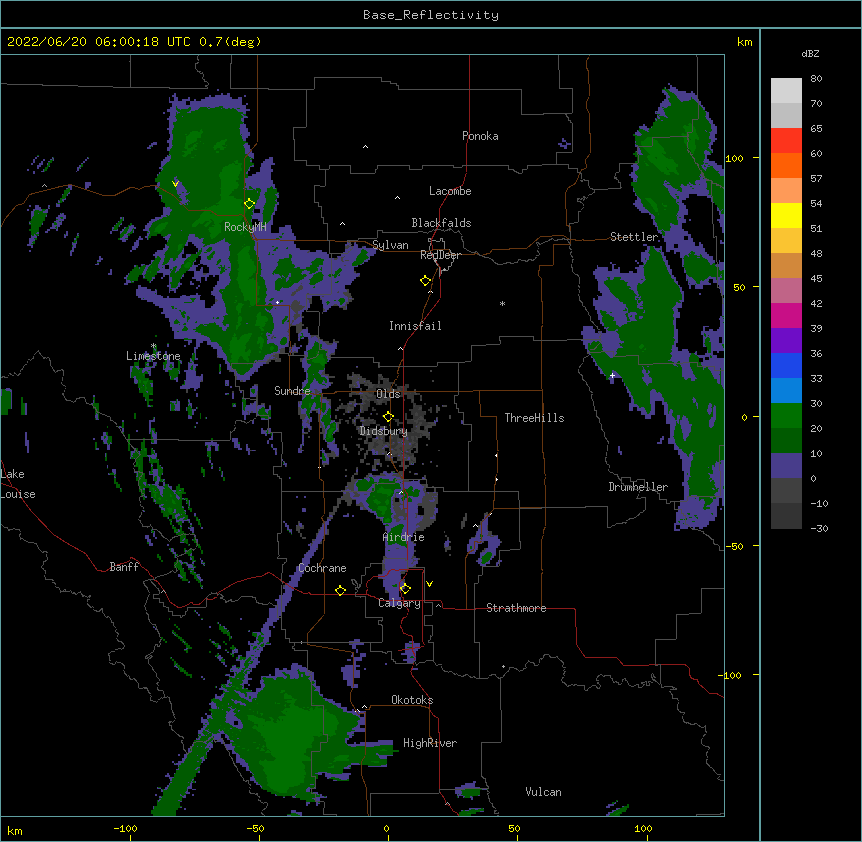
Task: Click the HighRiver town label
Action: coord(430,743)
